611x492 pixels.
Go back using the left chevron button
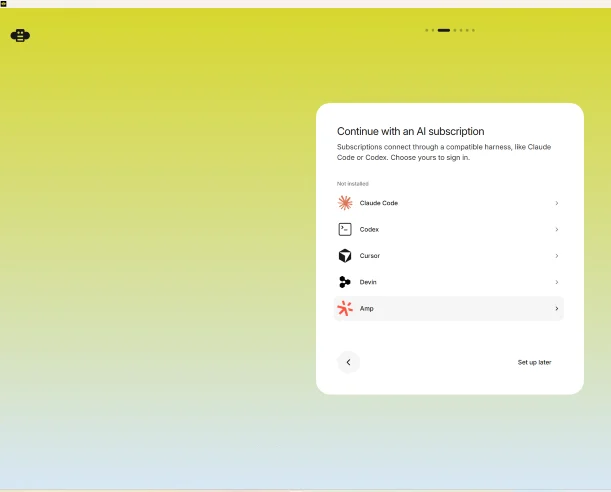click(x=348, y=362)
